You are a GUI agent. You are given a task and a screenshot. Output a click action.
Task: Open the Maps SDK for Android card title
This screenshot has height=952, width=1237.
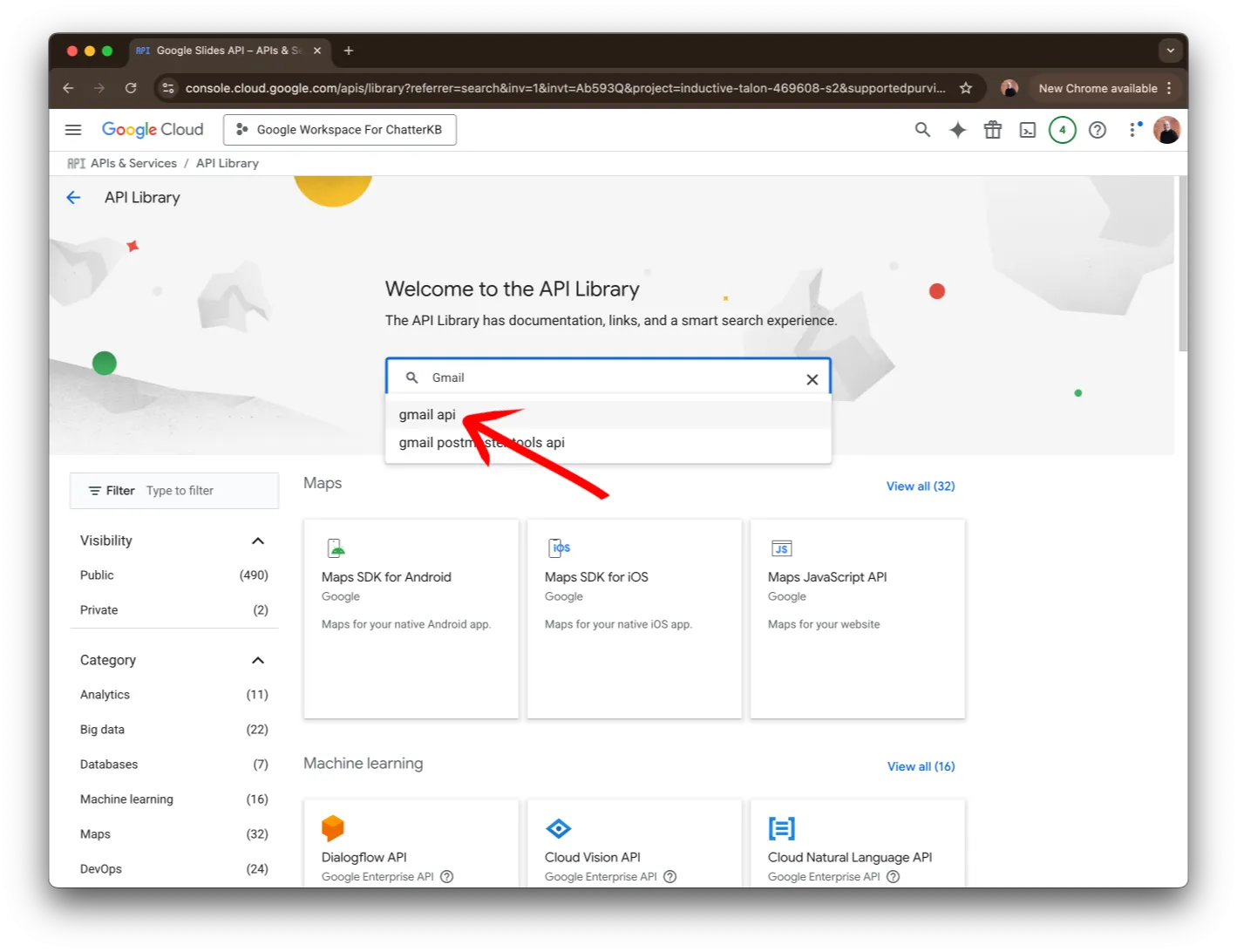click(x=386, y=577)
